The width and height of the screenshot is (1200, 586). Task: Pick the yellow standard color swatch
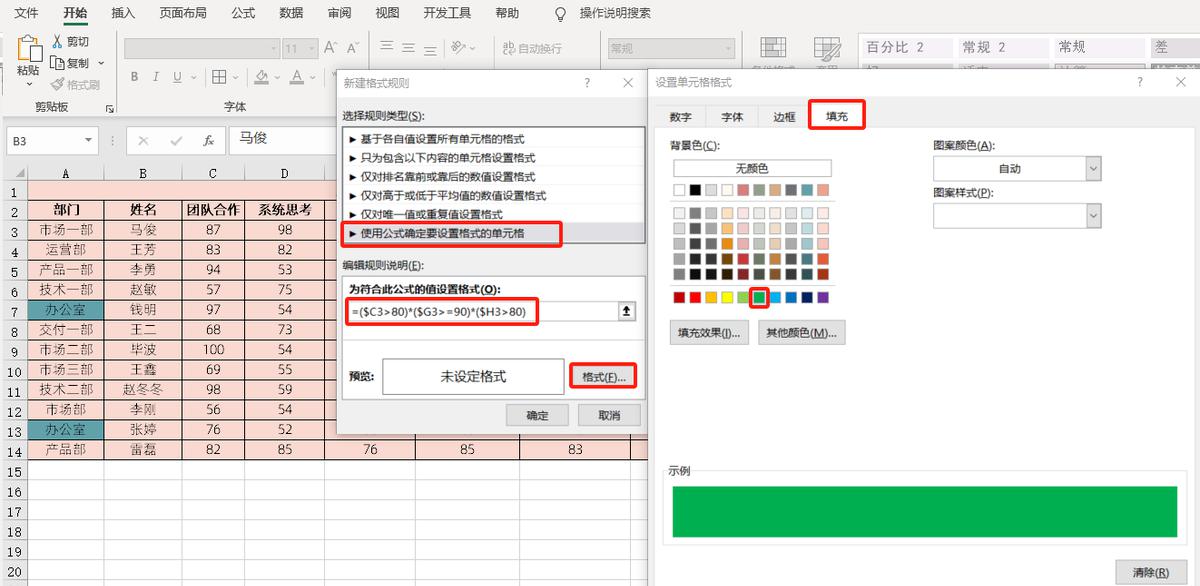727,297
